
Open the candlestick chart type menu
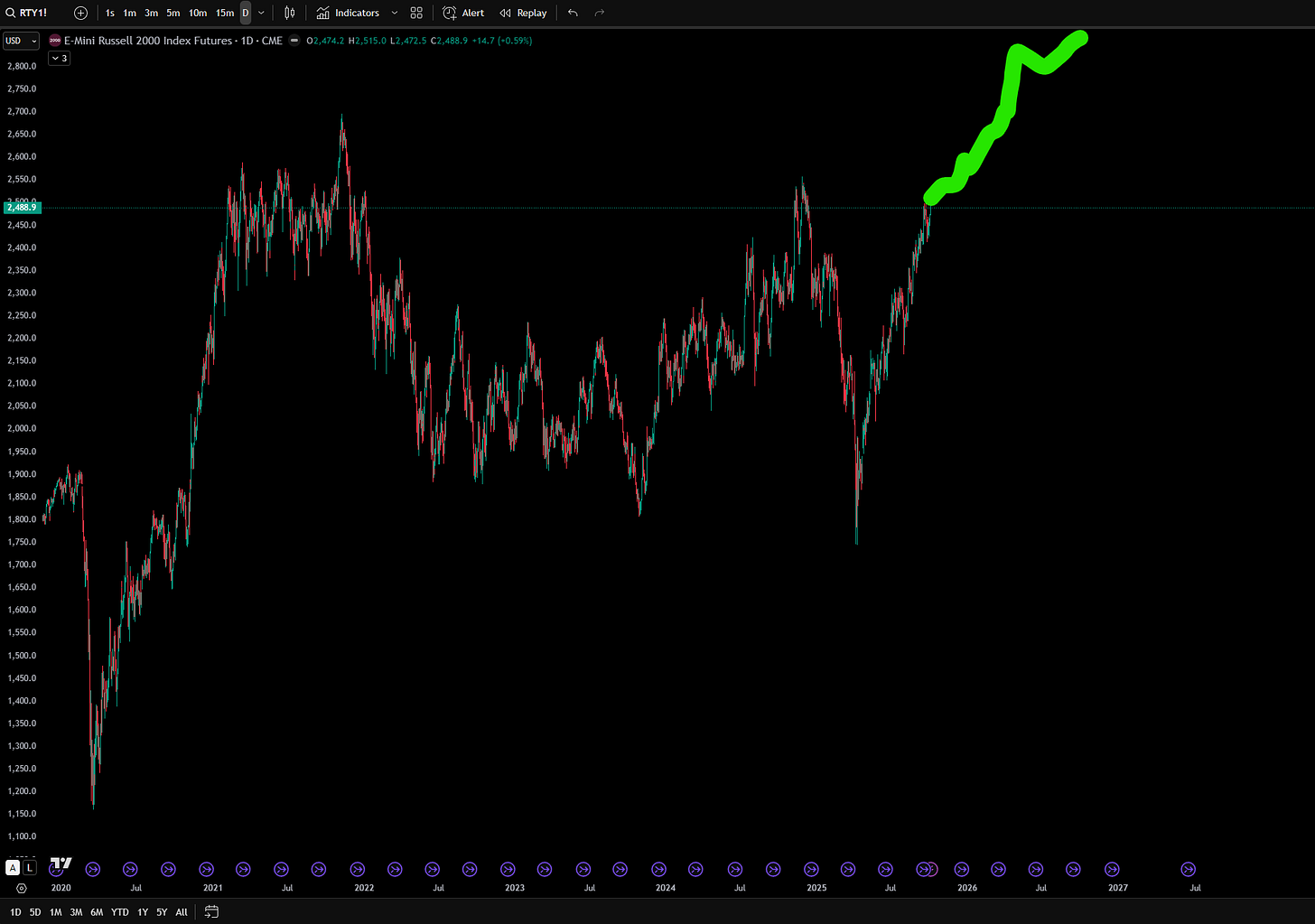289,13
